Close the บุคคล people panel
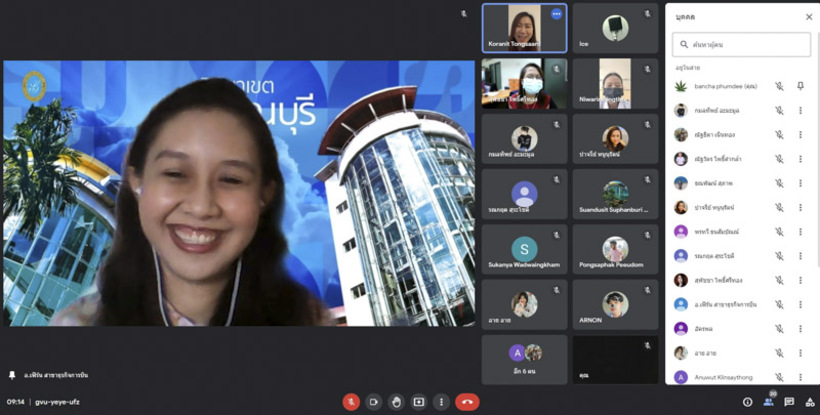This screenshot has width=820, height=415. (809, 17)
